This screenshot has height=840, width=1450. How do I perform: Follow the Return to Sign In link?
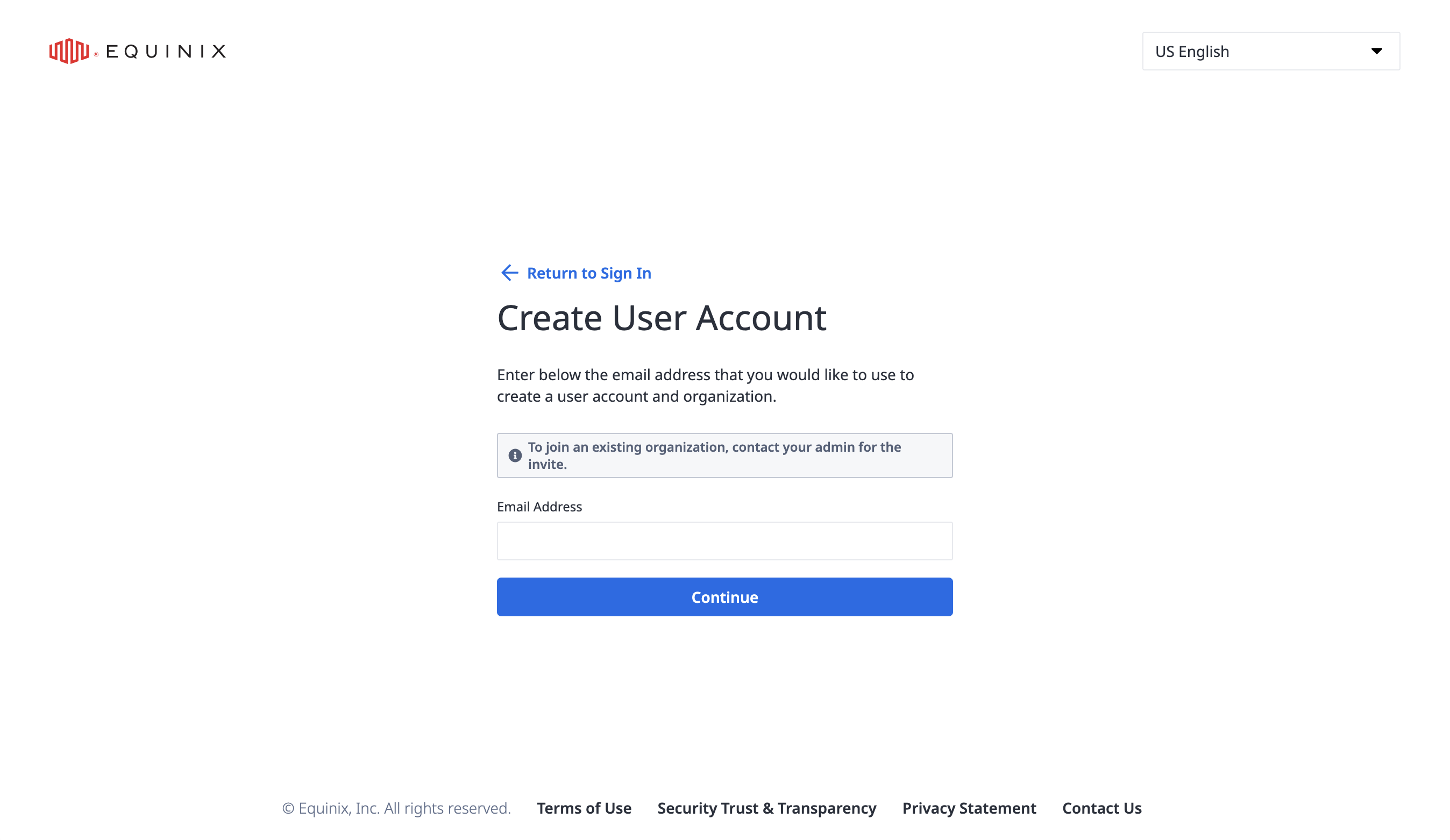(x=588, y=273)
